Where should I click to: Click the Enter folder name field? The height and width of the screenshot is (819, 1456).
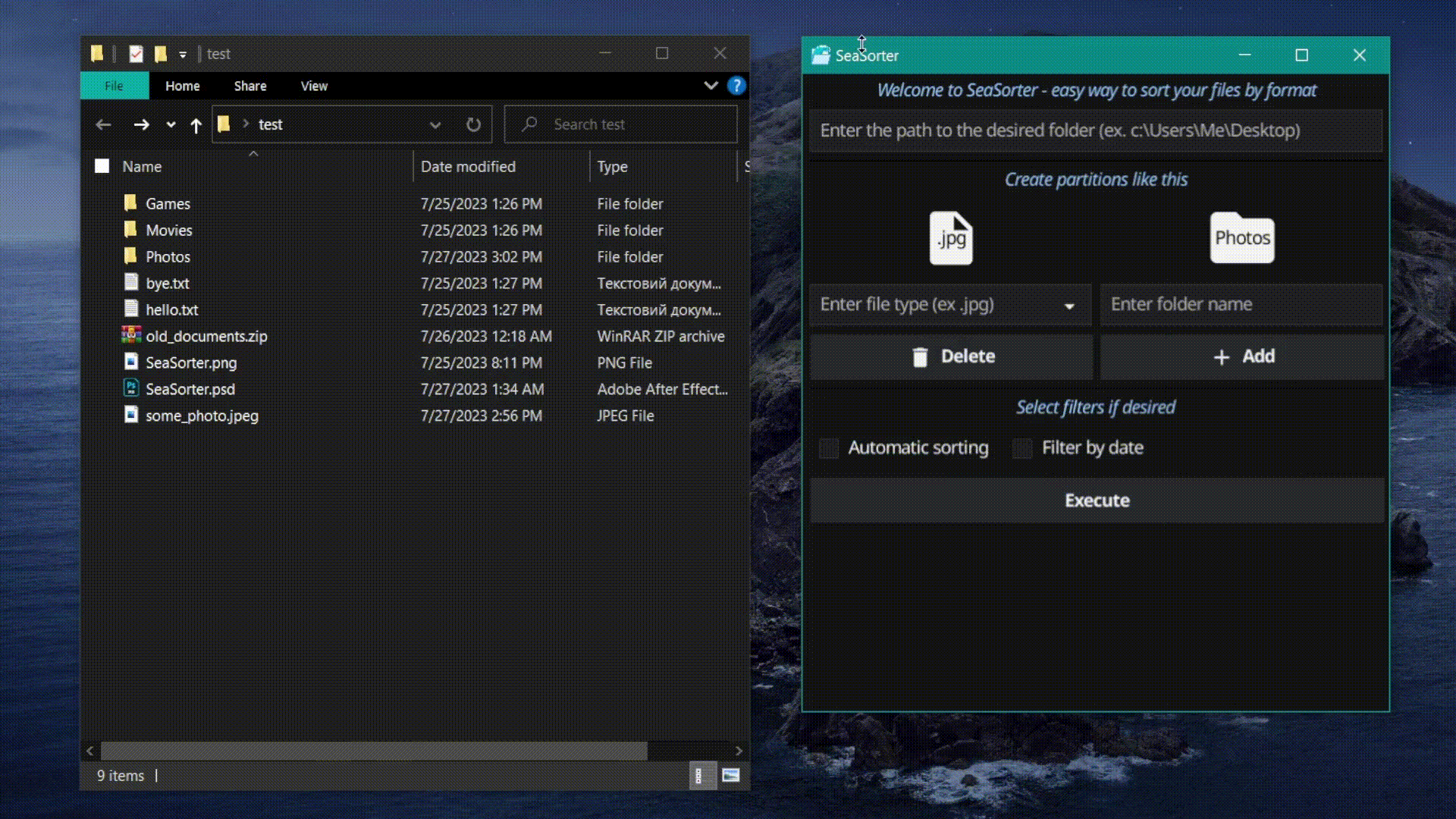tap(1242, 305)
